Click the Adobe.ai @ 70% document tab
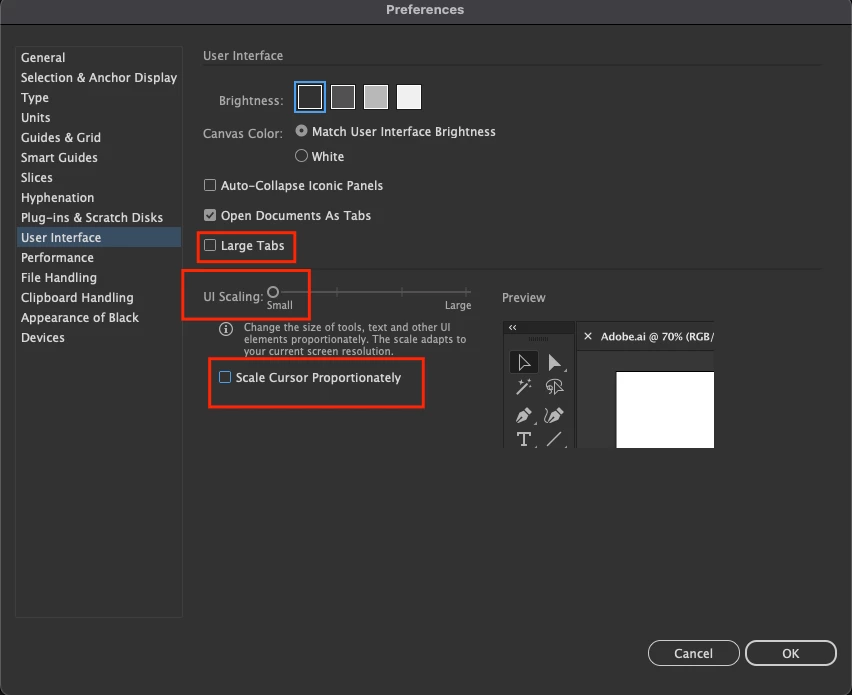Image resolution: width=852 pixels, height=695 pixels. coord(646,336)
